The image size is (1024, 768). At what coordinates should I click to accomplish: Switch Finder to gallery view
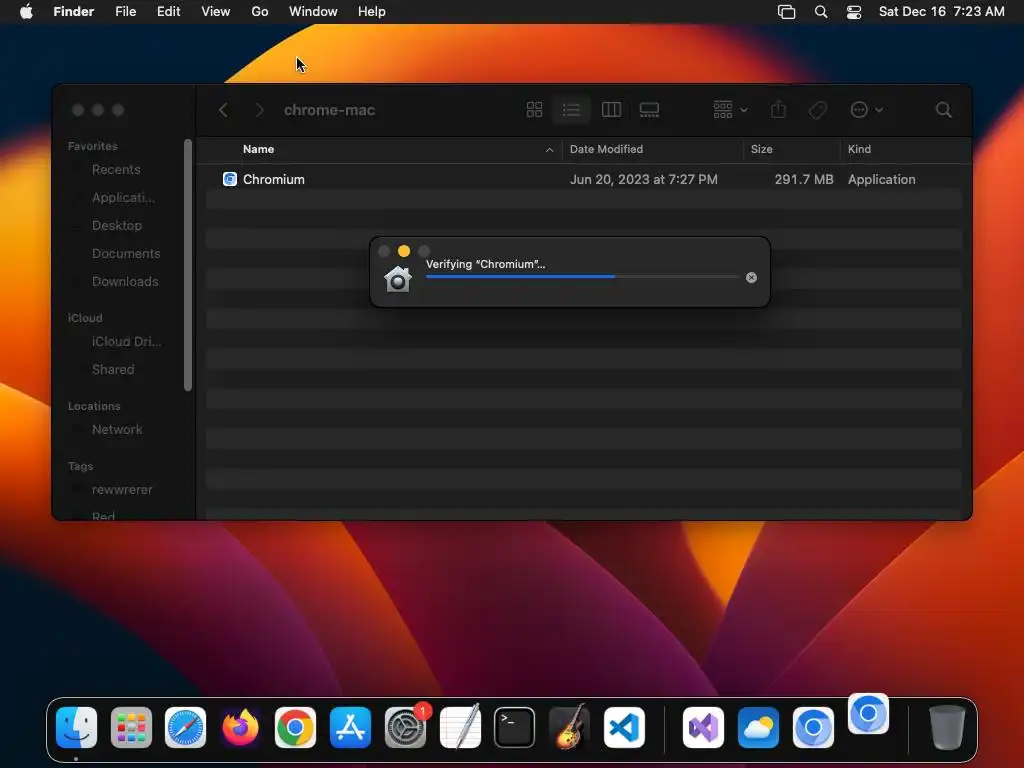tap(649, 110)
